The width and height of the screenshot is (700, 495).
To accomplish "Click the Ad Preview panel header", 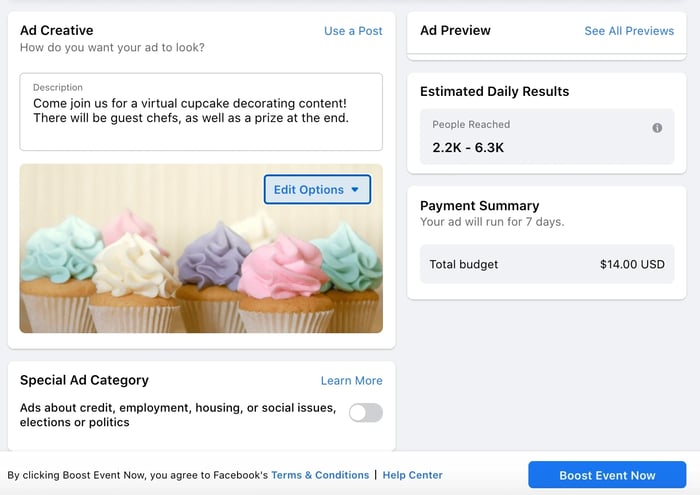I will (547, 33).
